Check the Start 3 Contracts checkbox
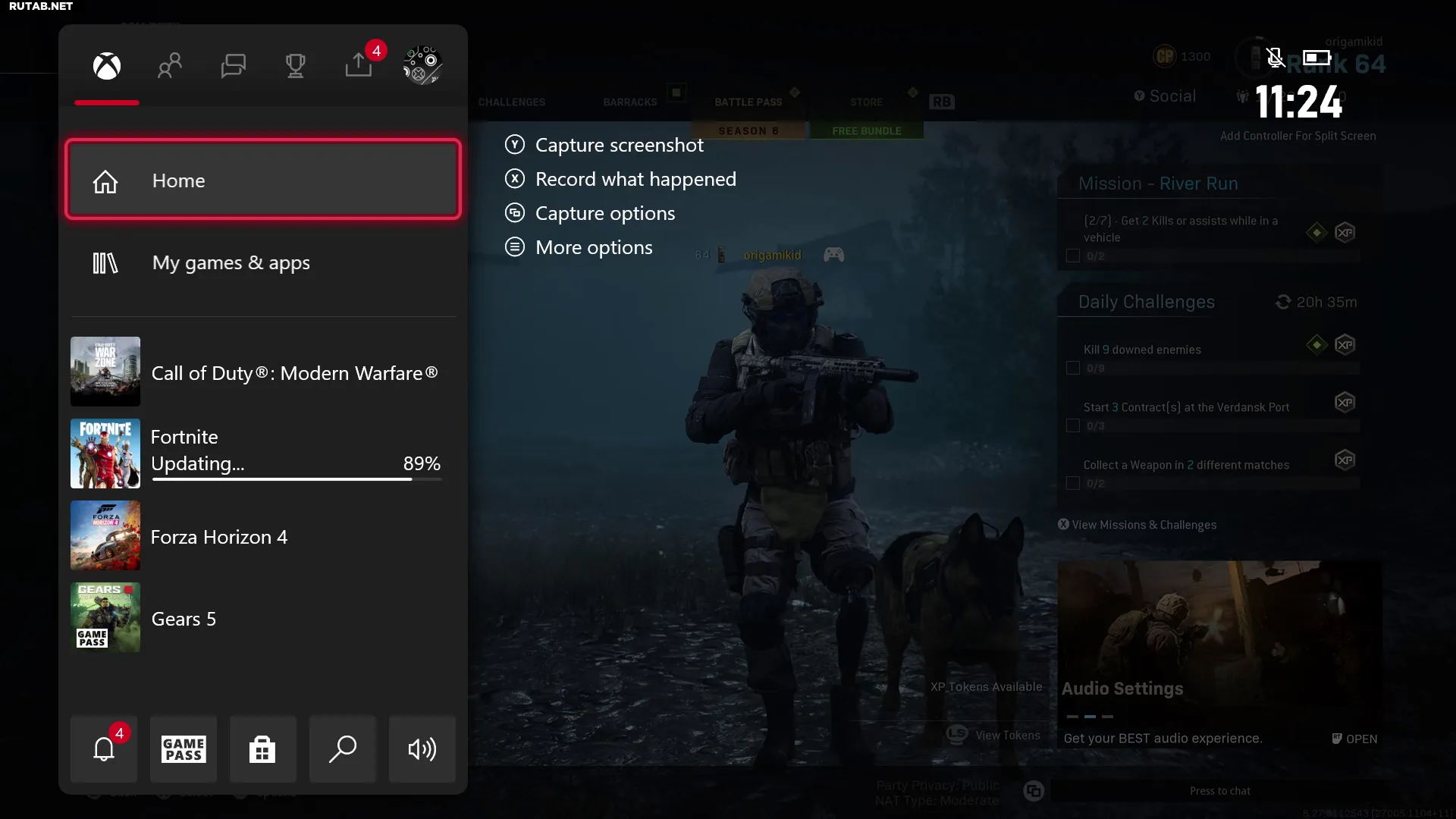Image resolution: width=1456 pixels, height=819 pixels. tap(1073, 426)
